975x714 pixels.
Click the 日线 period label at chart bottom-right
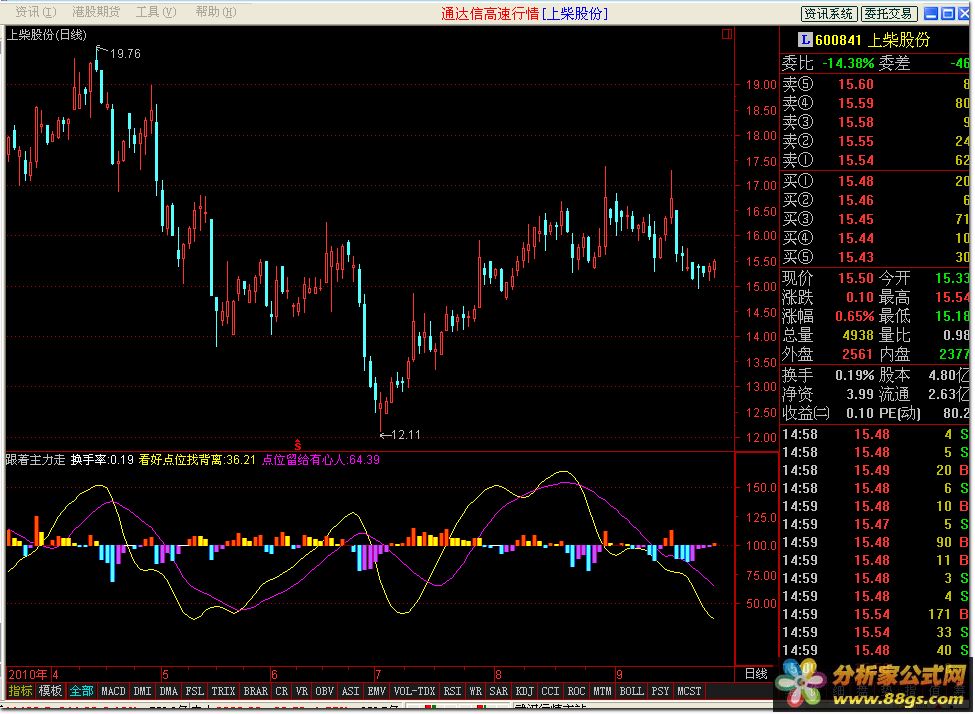pyautogui.click(x=756, y=674)
